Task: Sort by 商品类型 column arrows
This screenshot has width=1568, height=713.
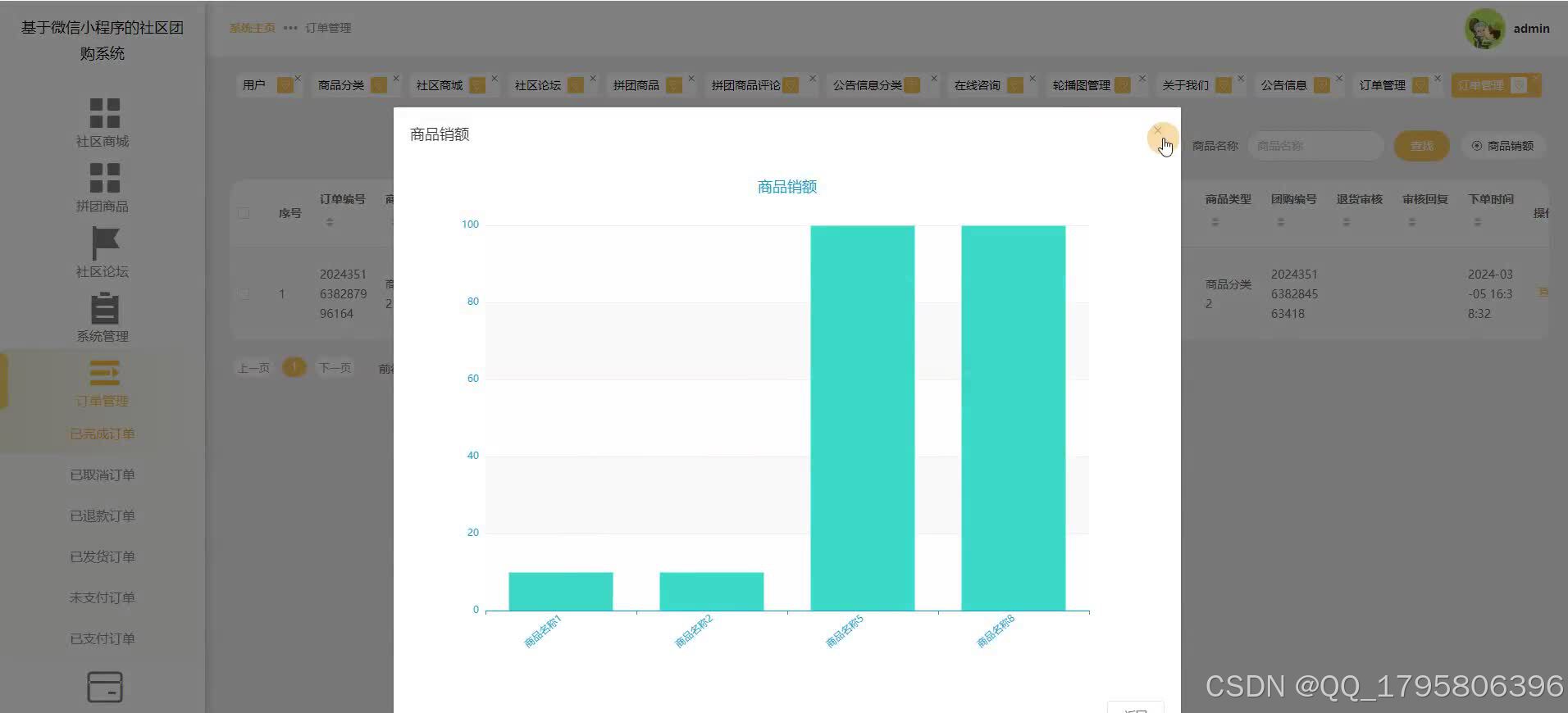Action: point(1215,222)
